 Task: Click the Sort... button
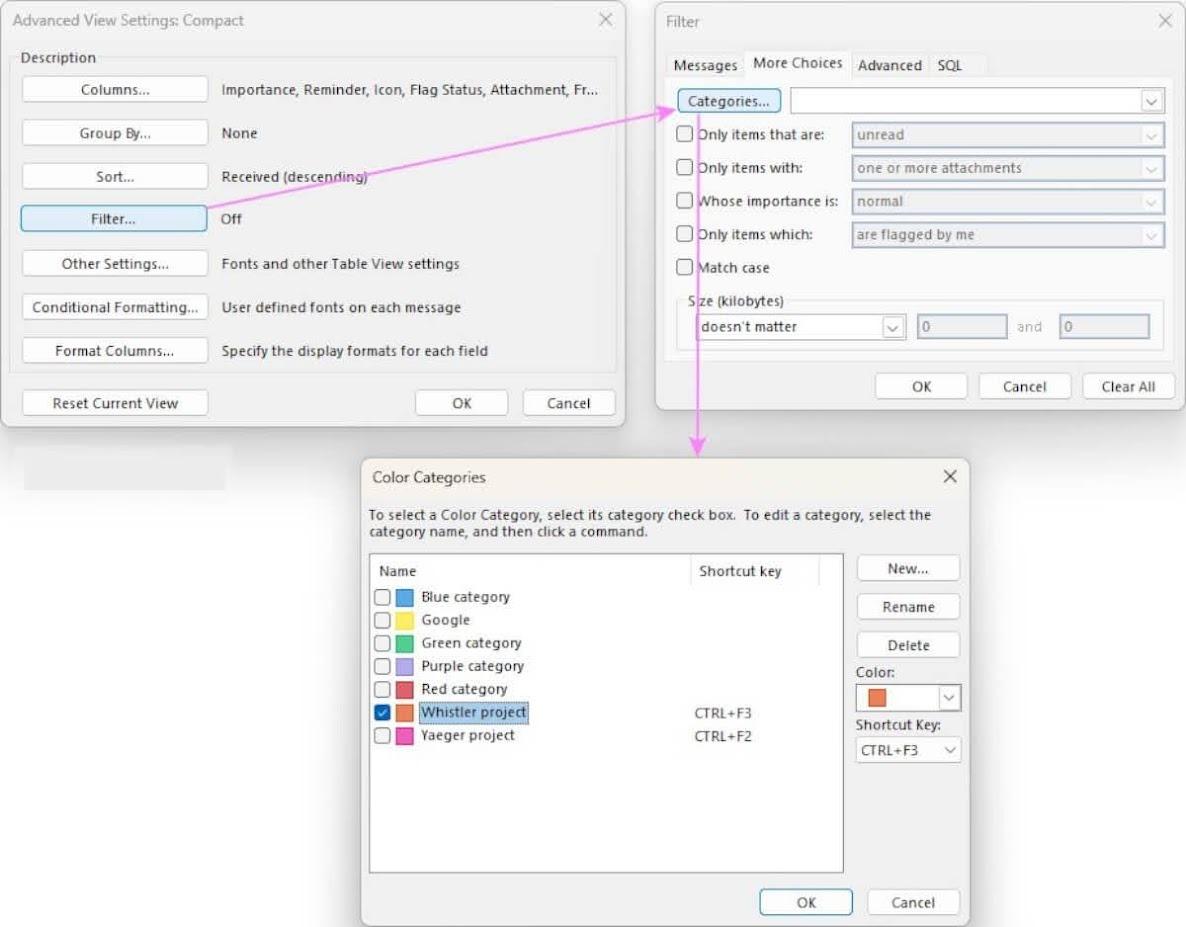[115, 176]
